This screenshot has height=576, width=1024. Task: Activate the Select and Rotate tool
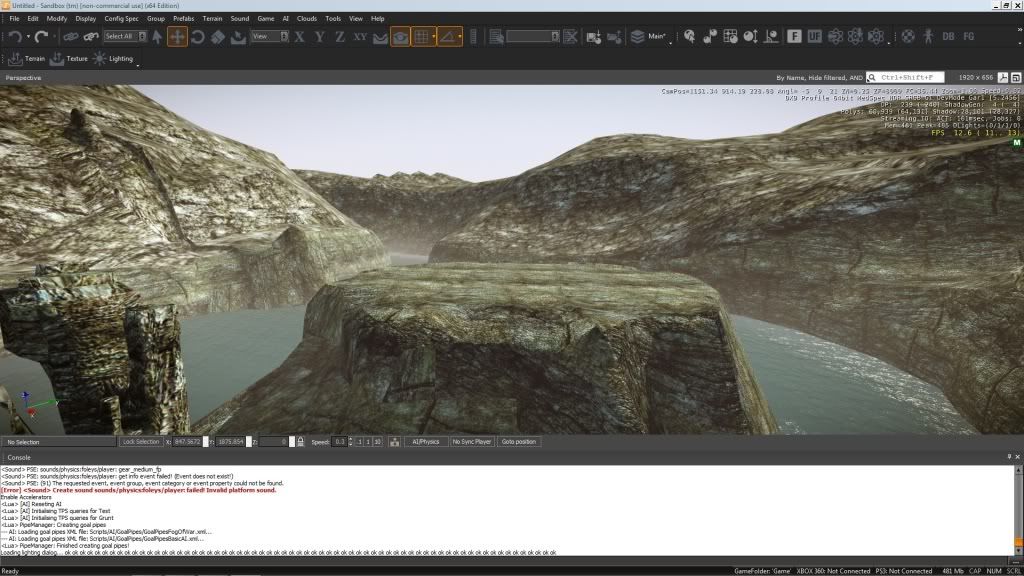[x=197, y=37]
